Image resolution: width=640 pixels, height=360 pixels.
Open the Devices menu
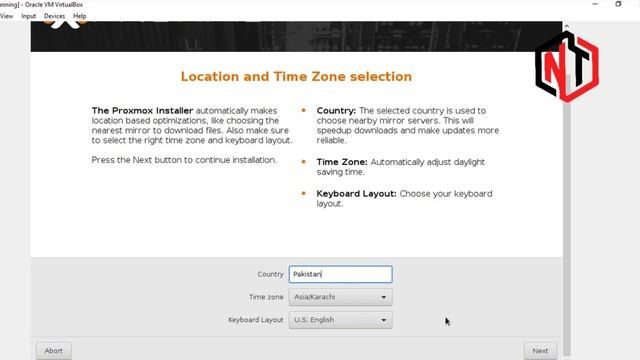point(54,16)
